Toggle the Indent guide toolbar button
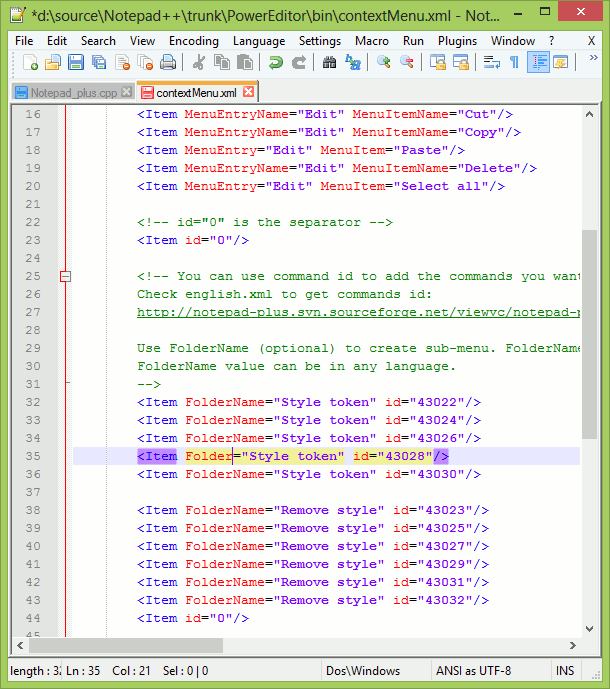 [x=538, y=62]
